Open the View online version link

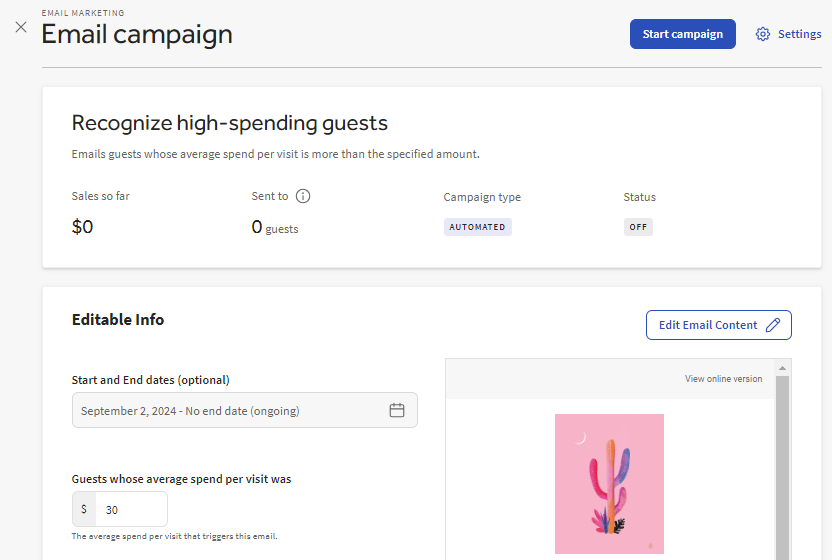click(x=723, y=379)
